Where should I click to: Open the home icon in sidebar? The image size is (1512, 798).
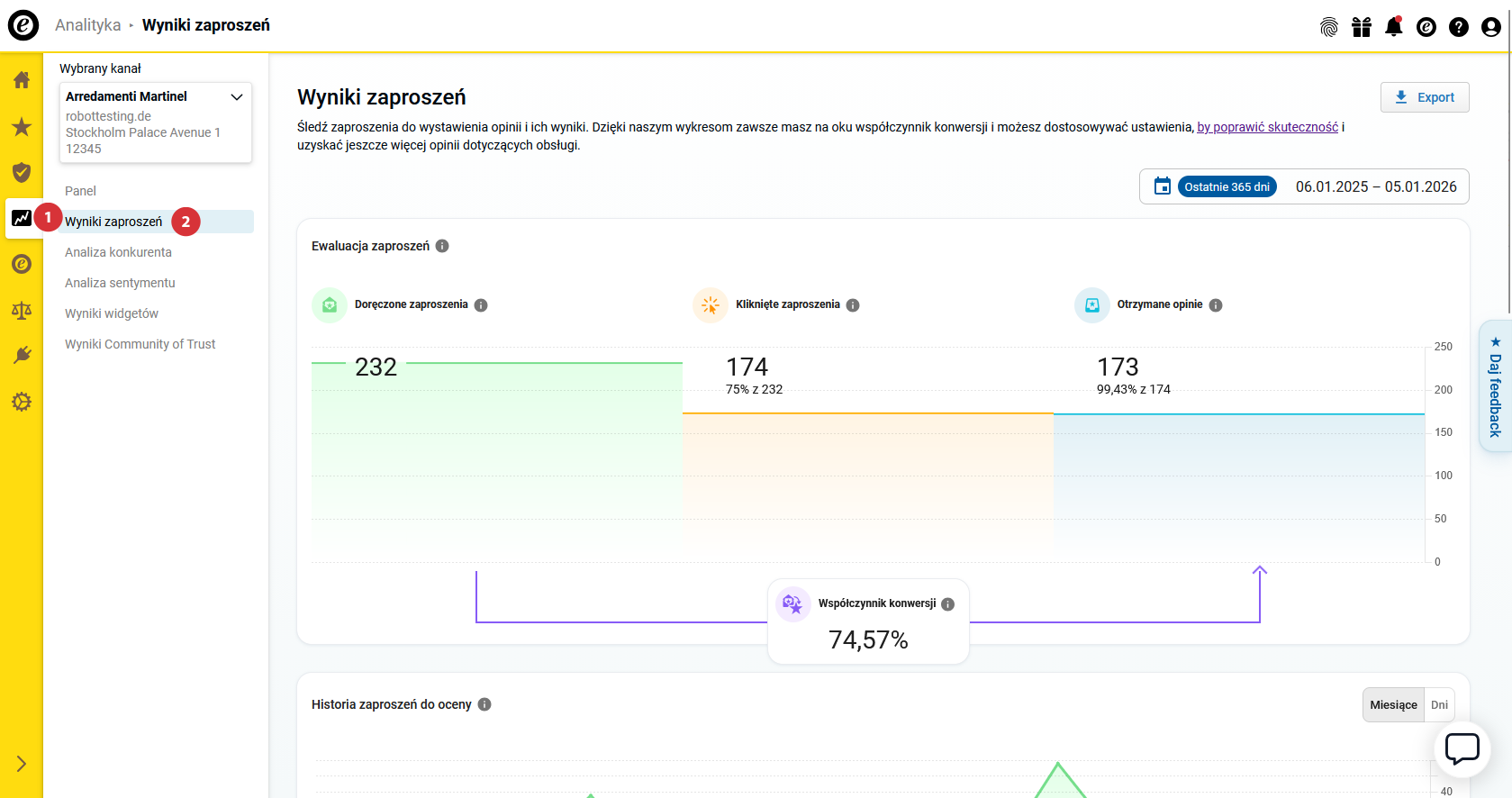coord(22,80)
